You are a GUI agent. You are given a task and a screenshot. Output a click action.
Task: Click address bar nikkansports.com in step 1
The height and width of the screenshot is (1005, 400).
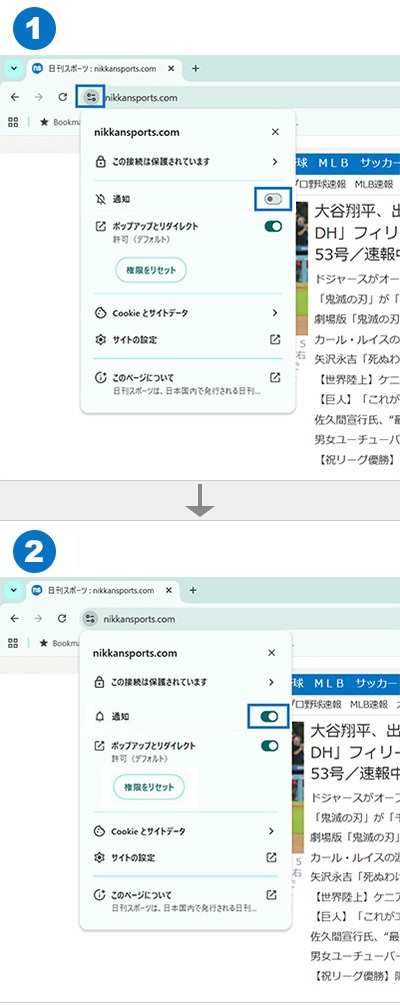pyautogui.click(x=140, y=97)
